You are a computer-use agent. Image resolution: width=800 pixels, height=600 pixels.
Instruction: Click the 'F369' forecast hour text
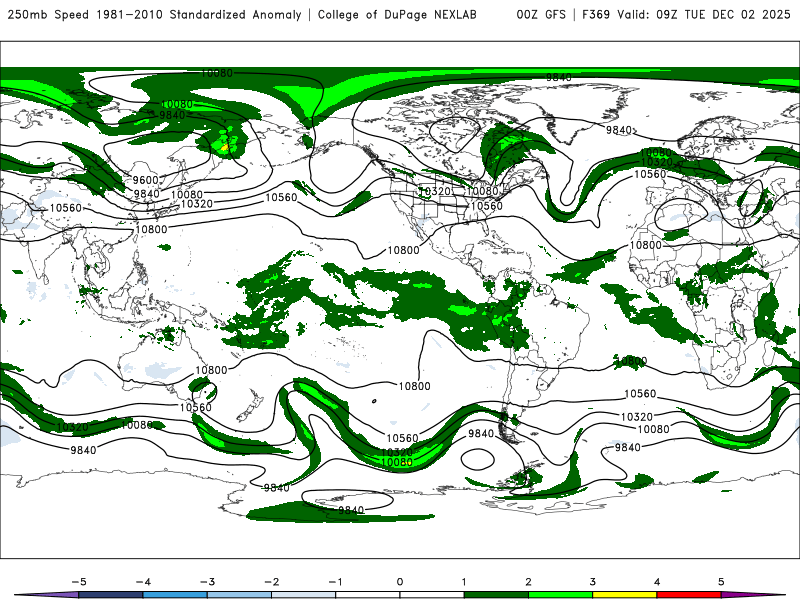pos(596,15)
